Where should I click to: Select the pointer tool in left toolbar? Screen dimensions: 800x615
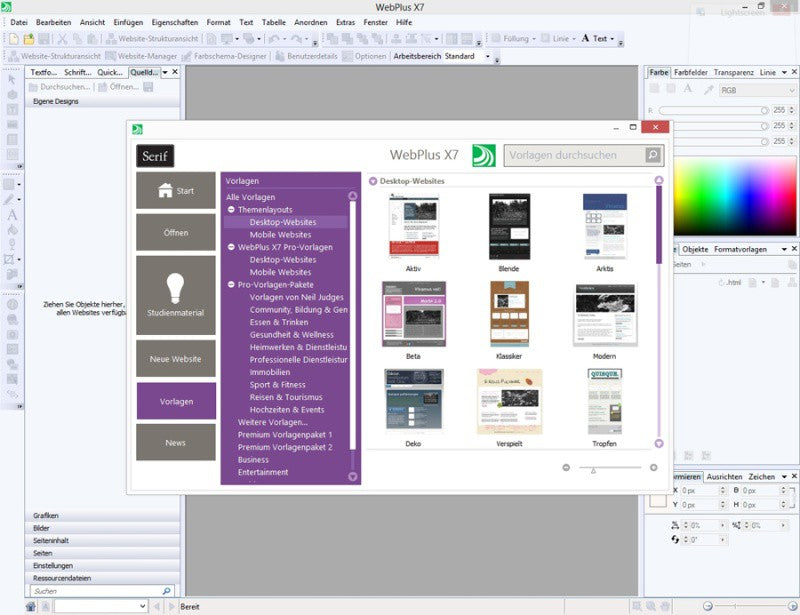coord(12,80)
